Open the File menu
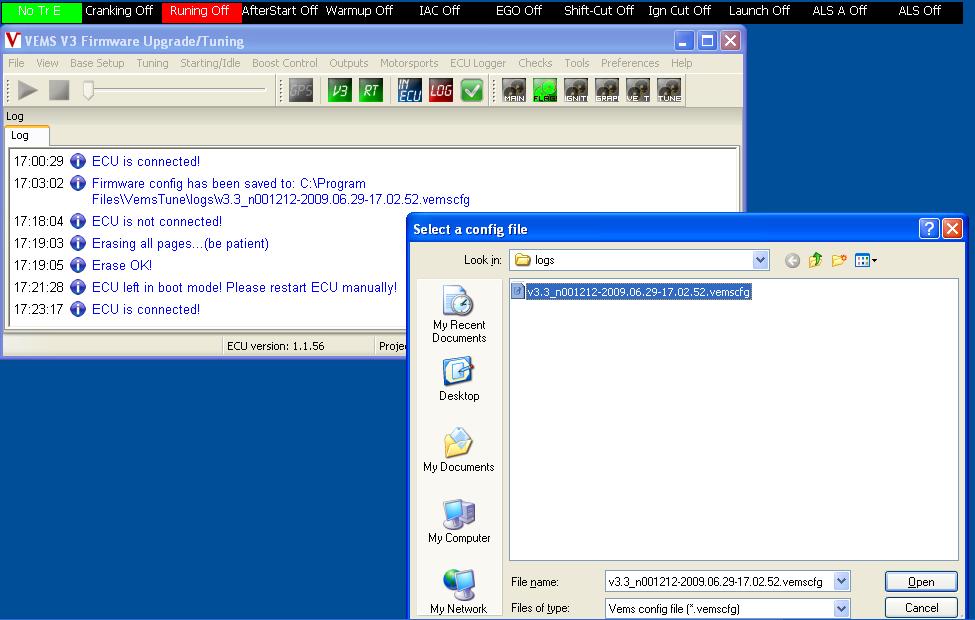The width and height of the screenshot is (975, 620). 16,63
